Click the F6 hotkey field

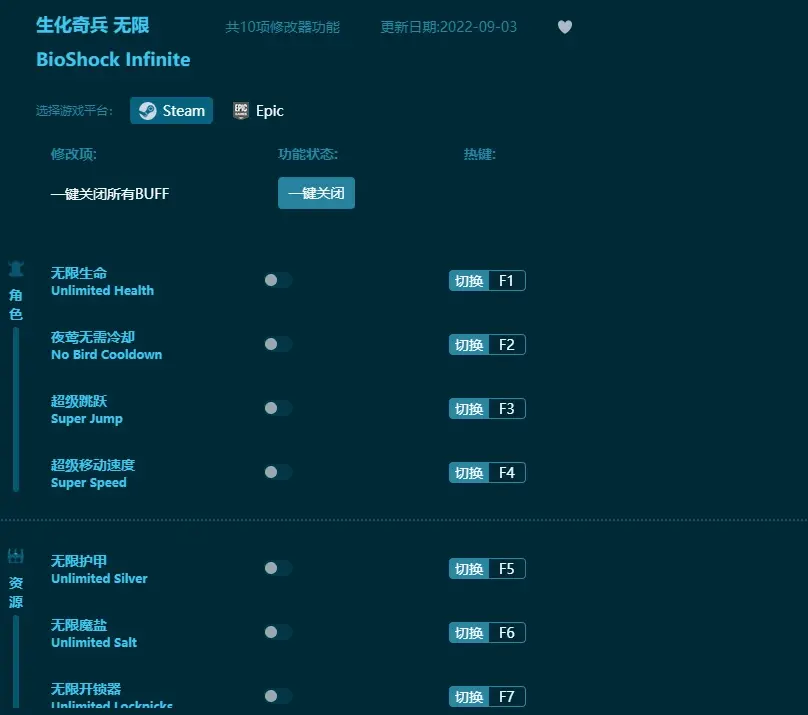click(507, 633)
